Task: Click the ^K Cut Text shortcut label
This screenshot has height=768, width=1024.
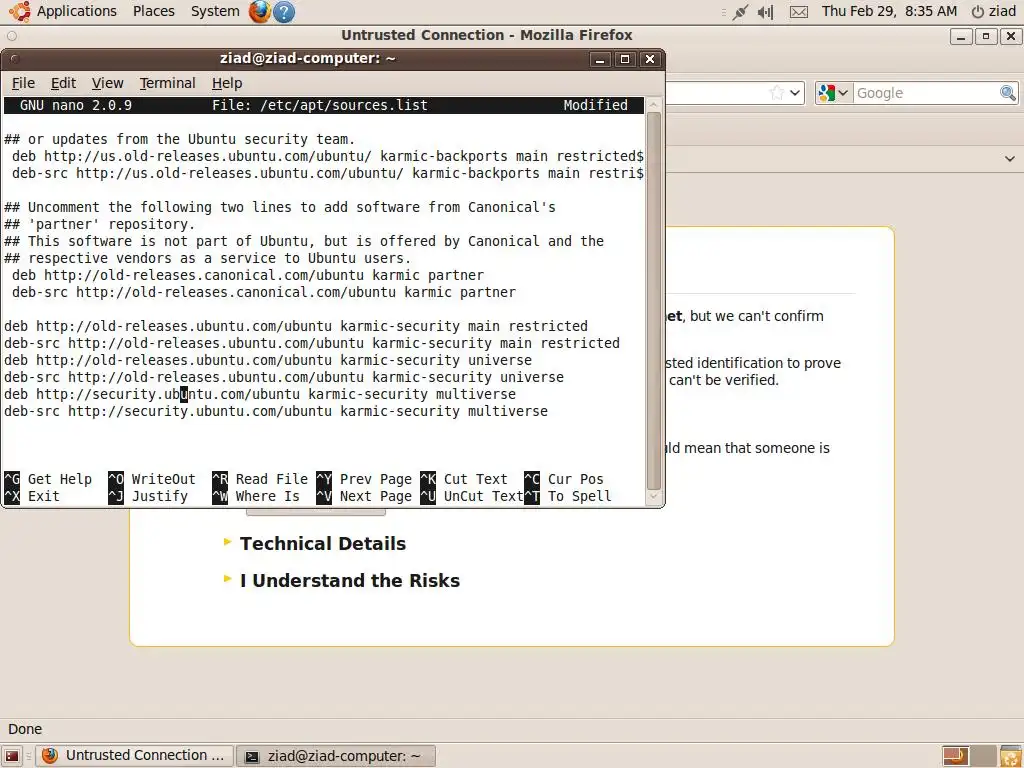Action: 464,479
